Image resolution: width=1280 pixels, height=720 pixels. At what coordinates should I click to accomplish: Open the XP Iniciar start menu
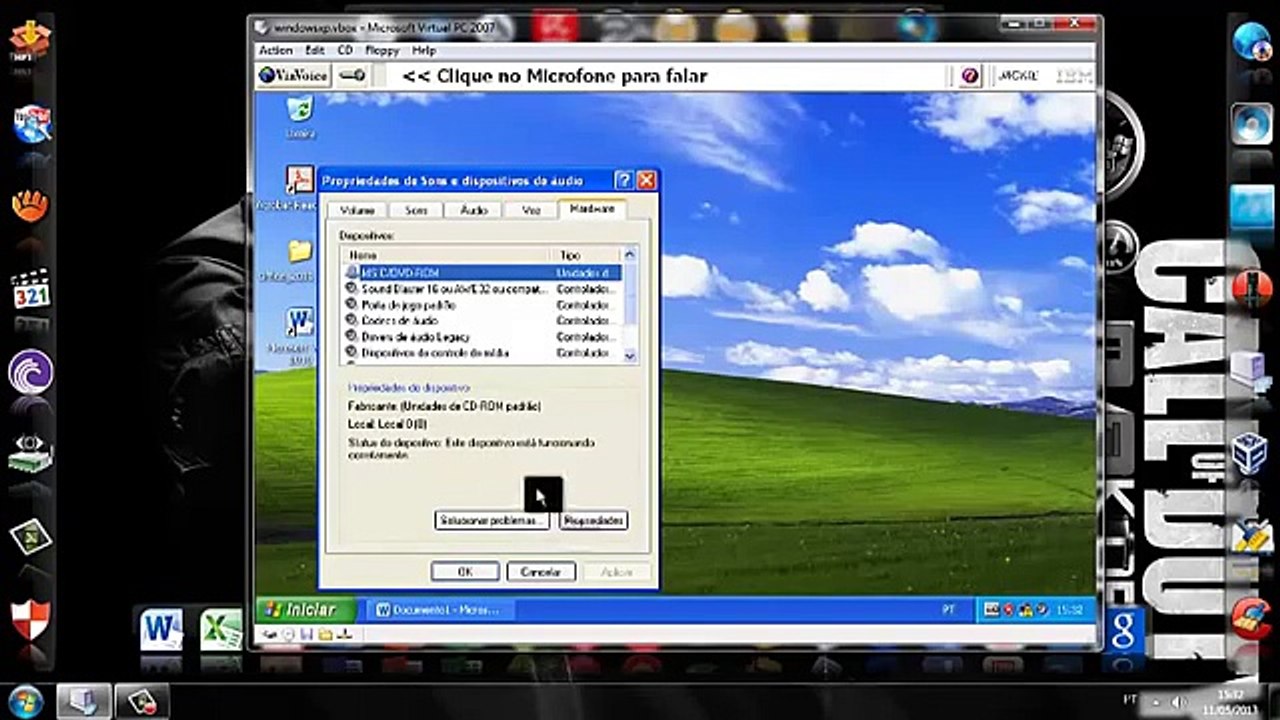[307, 609]
